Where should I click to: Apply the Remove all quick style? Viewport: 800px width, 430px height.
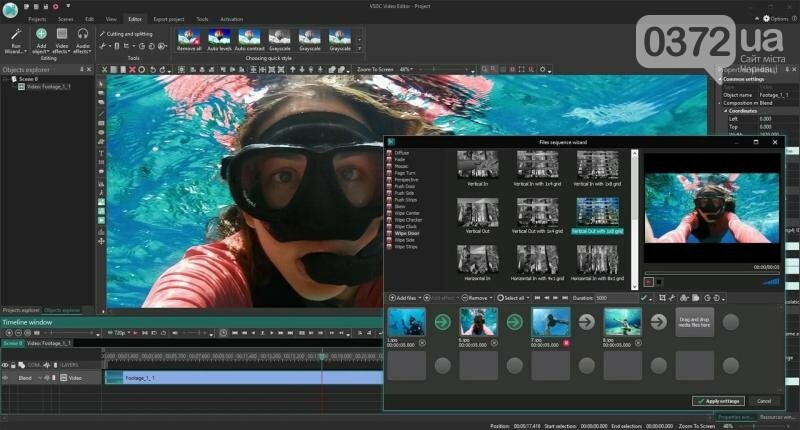[189, 40]
